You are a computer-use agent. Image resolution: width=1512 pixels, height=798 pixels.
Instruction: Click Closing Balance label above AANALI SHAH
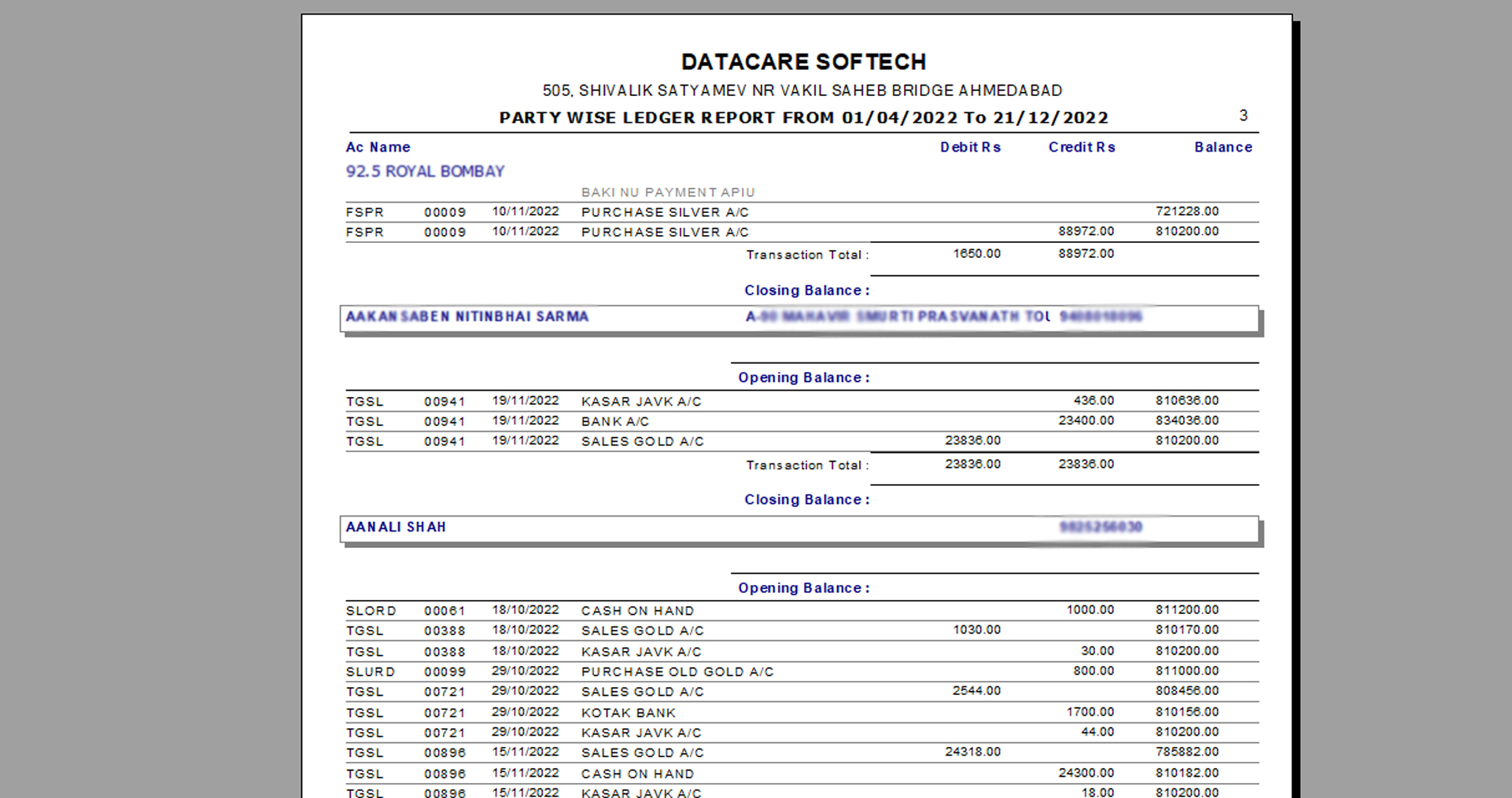[806, 500]
